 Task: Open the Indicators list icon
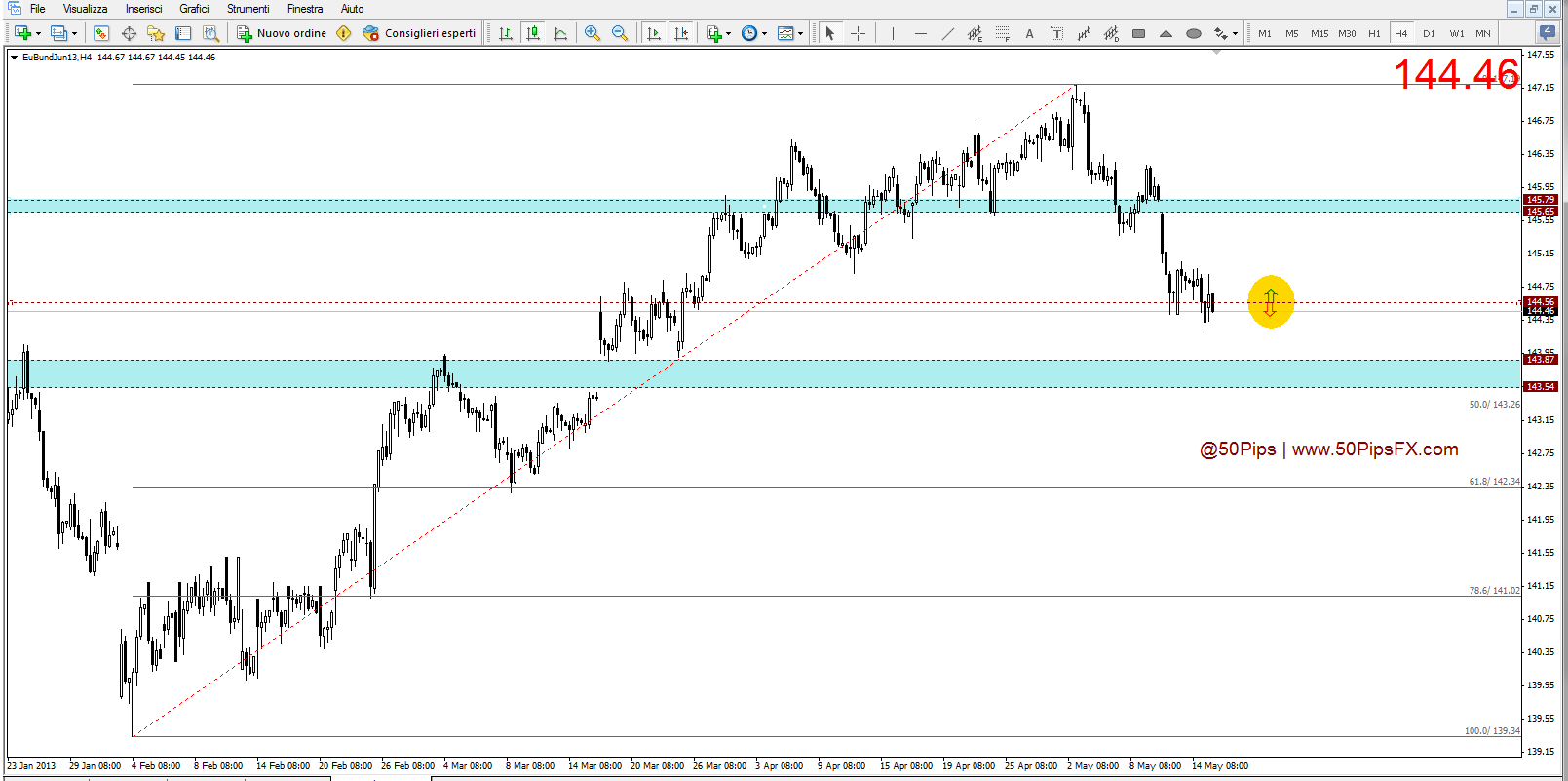click(714, 33)
